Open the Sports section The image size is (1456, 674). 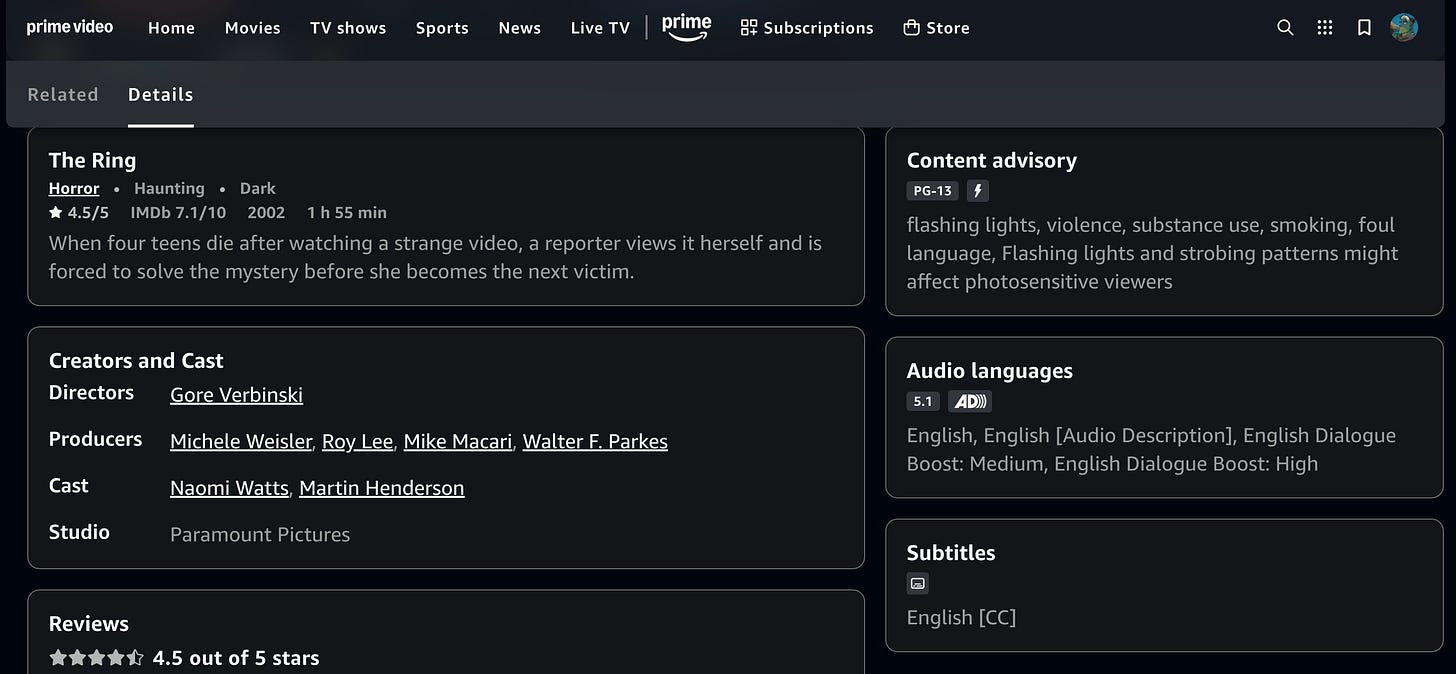coord(442,28)
